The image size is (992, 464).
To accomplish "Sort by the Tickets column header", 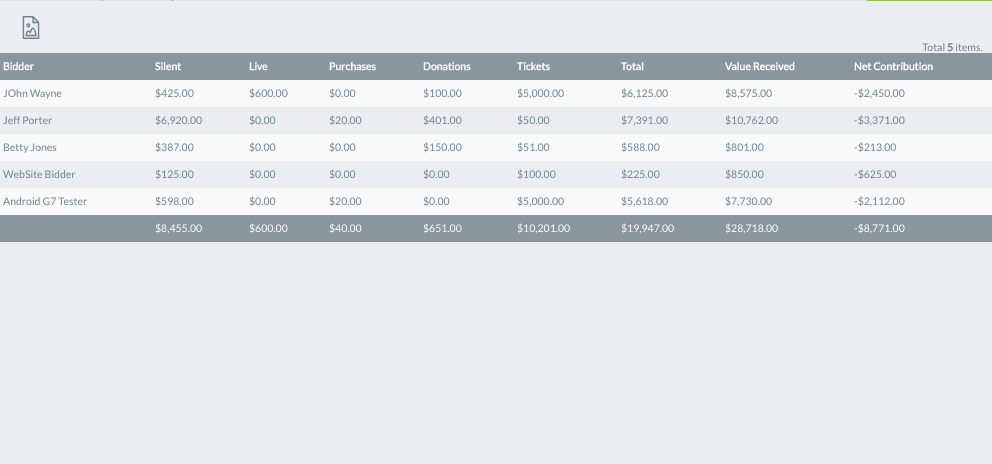I will (533, 67).
